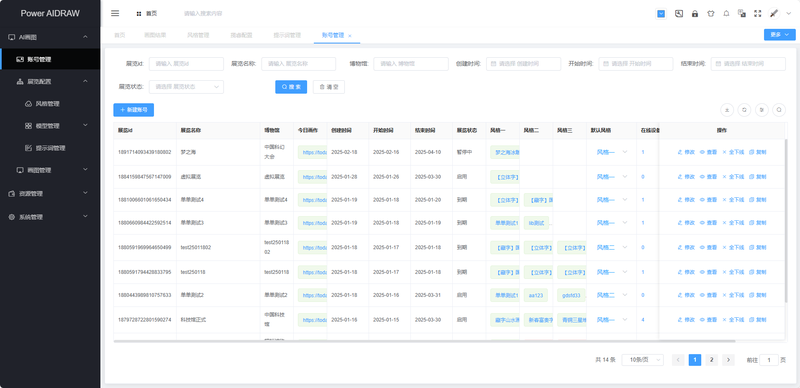Switch to the 提示词管理 tab
Screen dimensions: 800x388
[287, 36]
